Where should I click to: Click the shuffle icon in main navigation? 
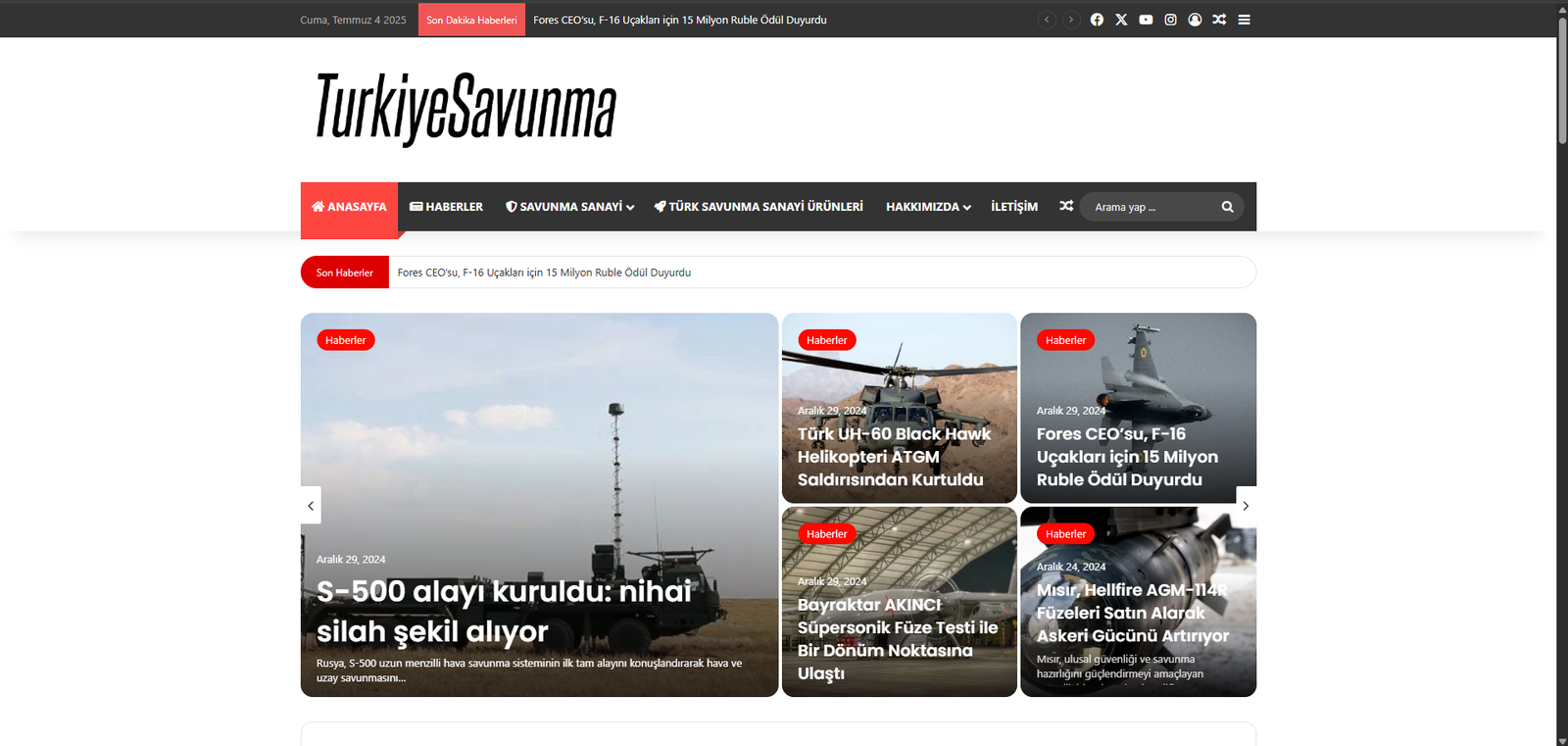(1066, 206)
